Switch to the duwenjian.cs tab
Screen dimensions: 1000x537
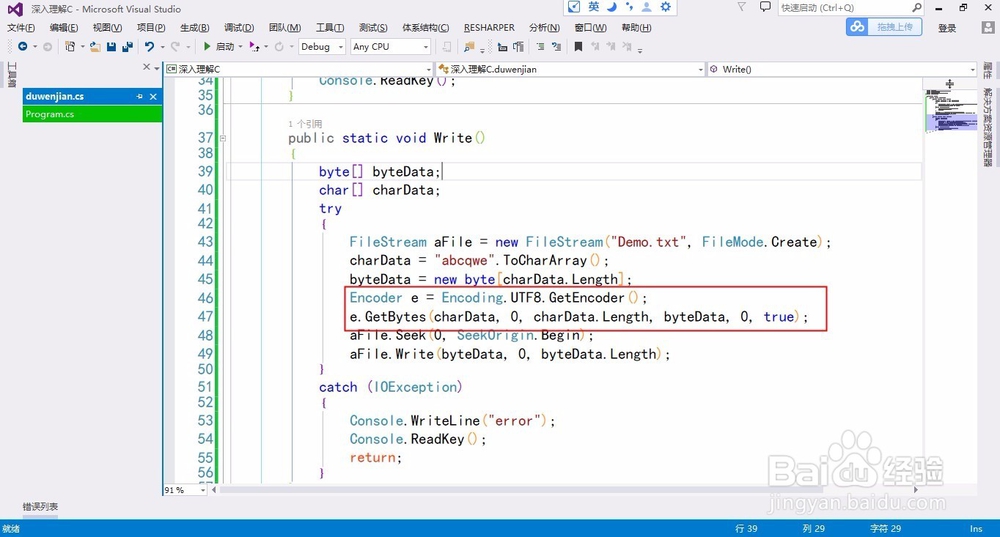(55, 96)
